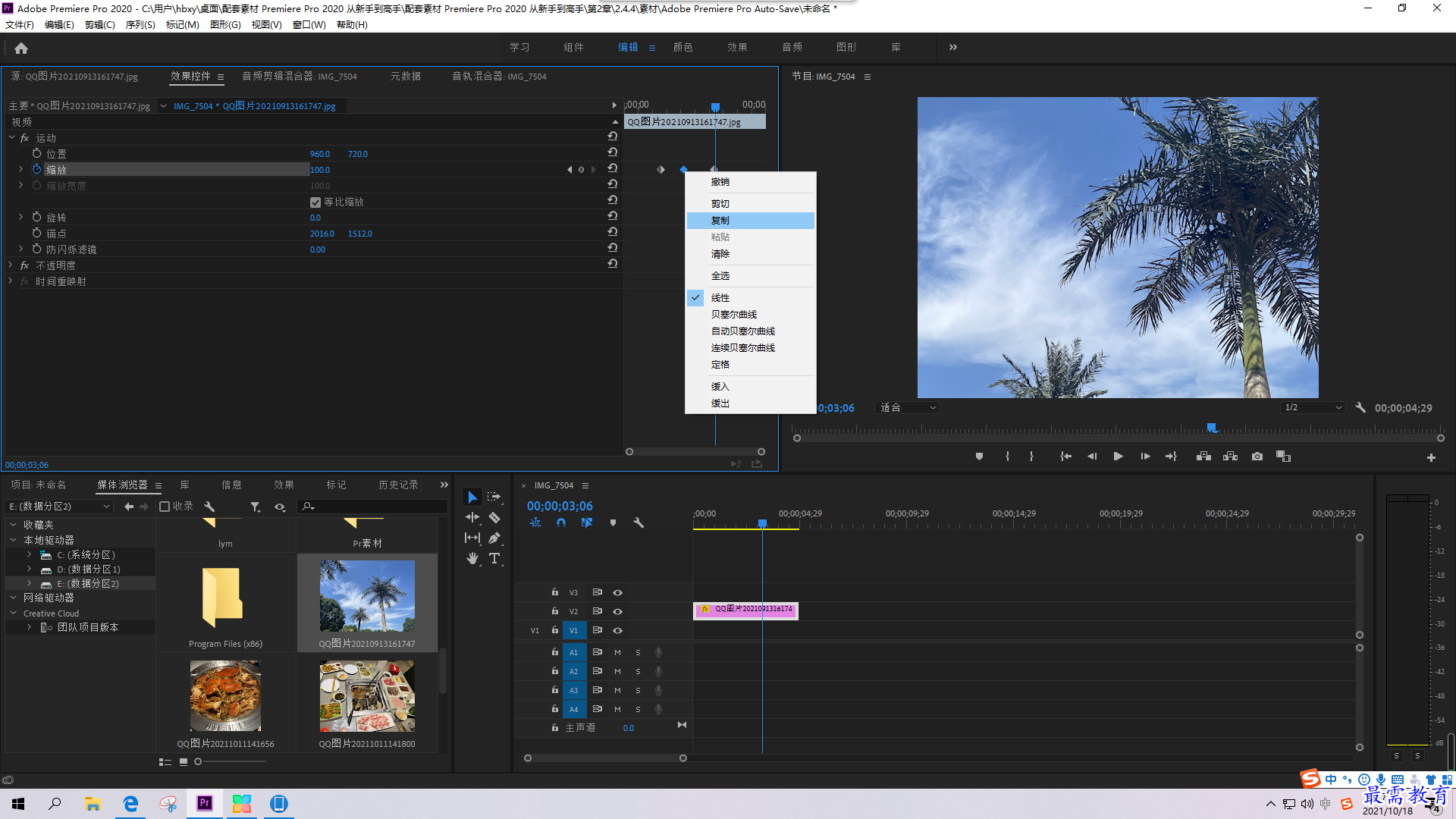Viewport: 1456px width, 819px height.
Task: Open timeline display settings wrench
Action: point(639,522)
